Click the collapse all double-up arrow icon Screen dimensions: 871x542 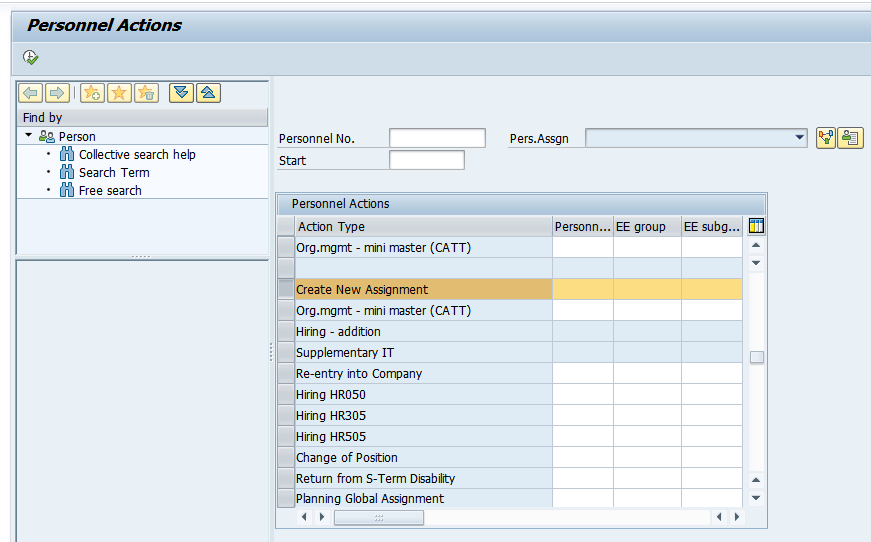coord(208,93)
